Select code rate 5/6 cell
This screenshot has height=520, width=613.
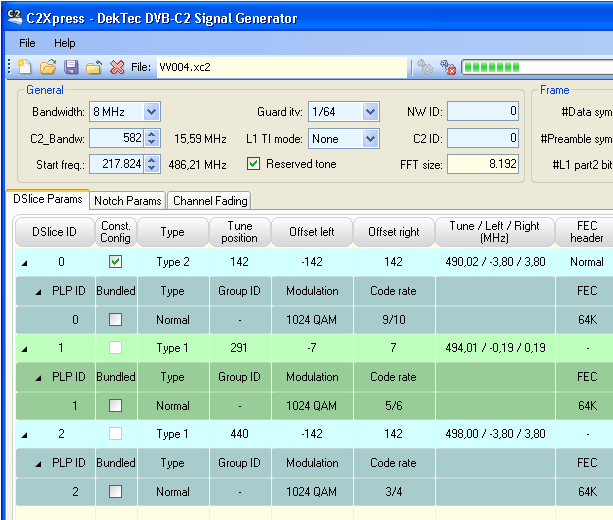[394, 406]
